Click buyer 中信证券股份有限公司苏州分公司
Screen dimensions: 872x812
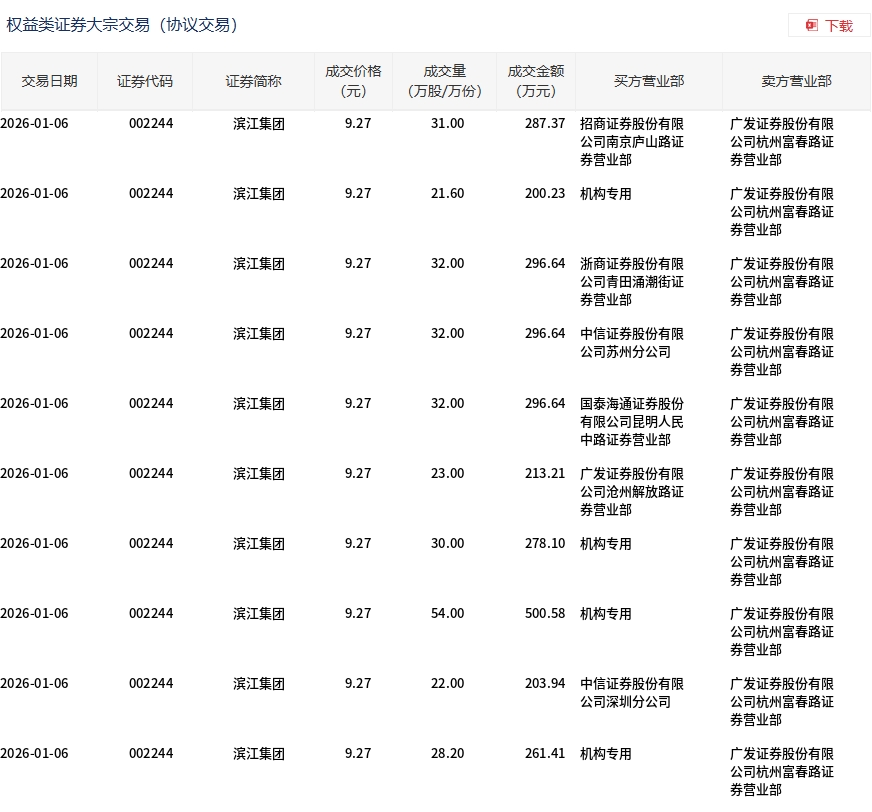tap(632, 343)
